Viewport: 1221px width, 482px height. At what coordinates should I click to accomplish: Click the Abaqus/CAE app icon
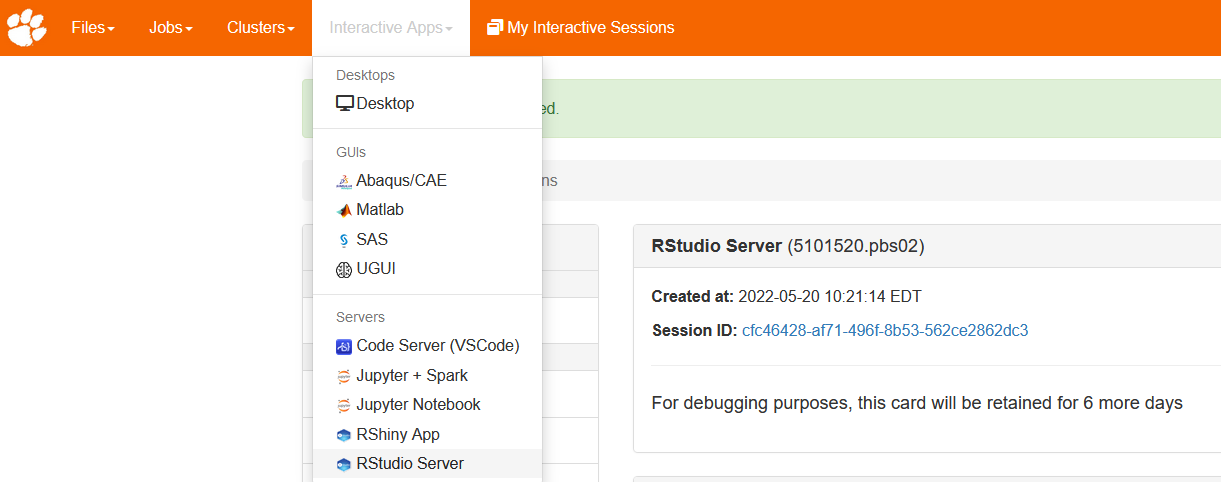(344, 181)
